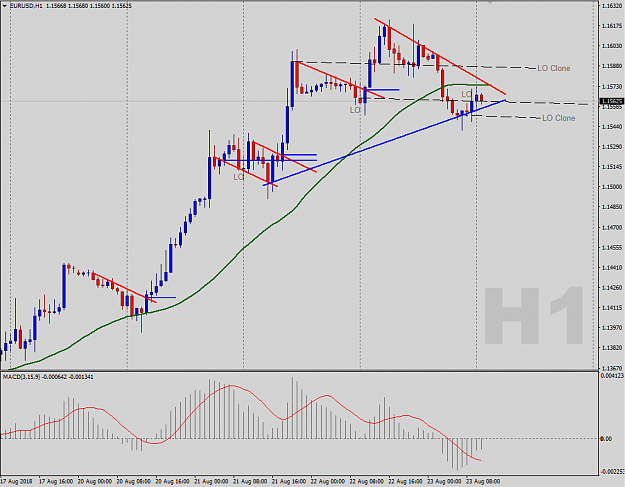Click the 1.14555 price axis label
The width and height of the screenshot is (625, 487).
tap(612, 247)
